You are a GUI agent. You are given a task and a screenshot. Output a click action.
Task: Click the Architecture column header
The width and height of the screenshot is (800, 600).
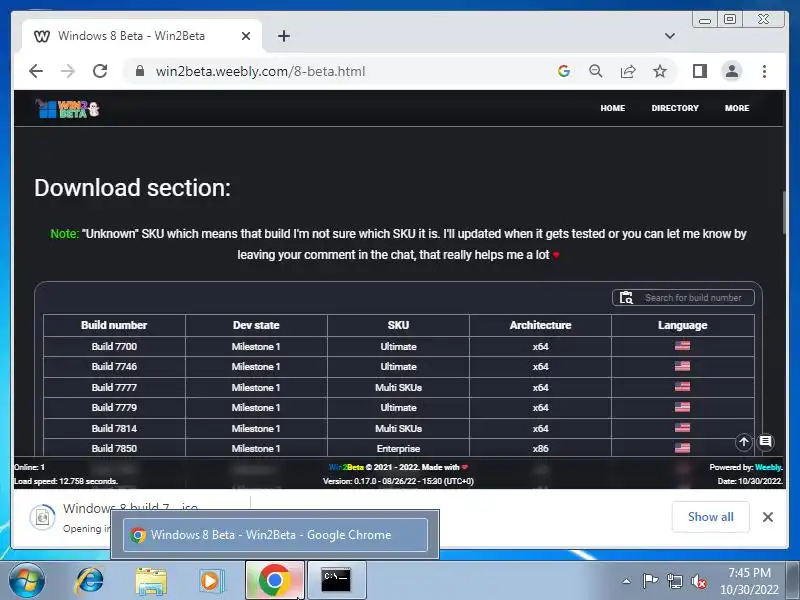click(x=540, y=325)
